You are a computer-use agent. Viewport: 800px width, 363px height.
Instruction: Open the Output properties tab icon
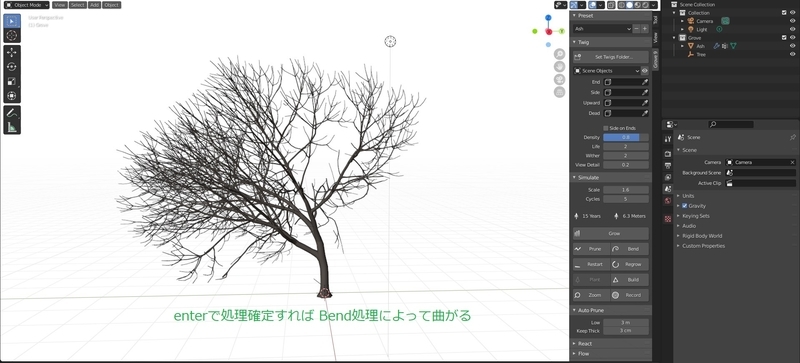[668, 165]
